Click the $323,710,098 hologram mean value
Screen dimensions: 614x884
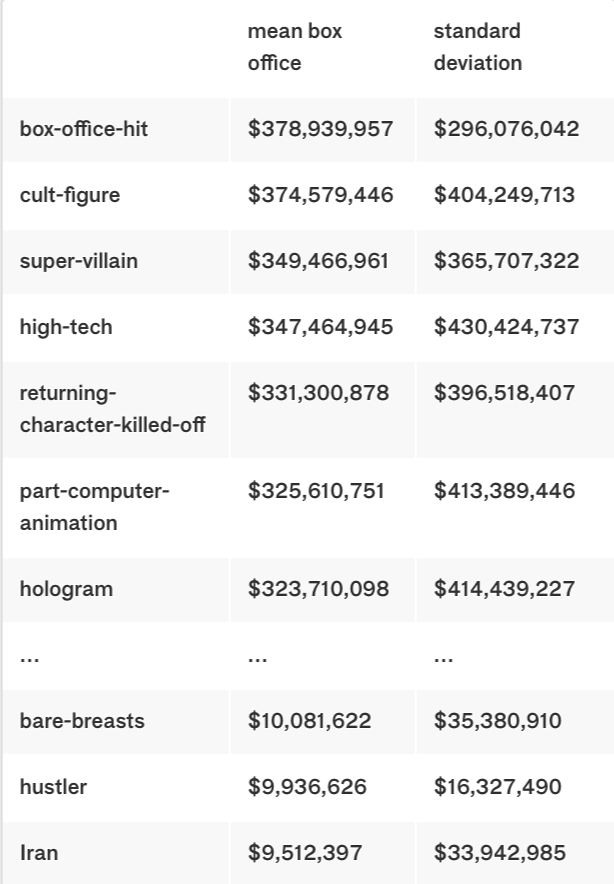click(318, 589)
